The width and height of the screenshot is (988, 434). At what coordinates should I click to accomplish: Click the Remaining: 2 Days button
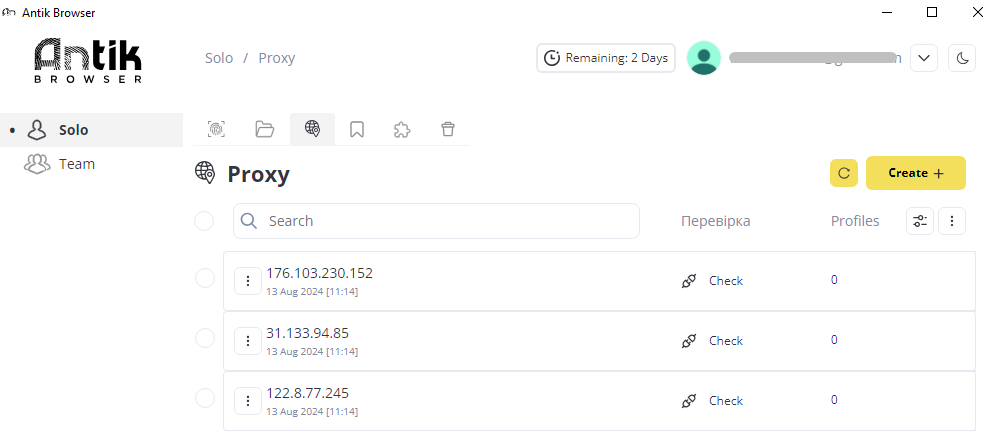click(606, 58)
